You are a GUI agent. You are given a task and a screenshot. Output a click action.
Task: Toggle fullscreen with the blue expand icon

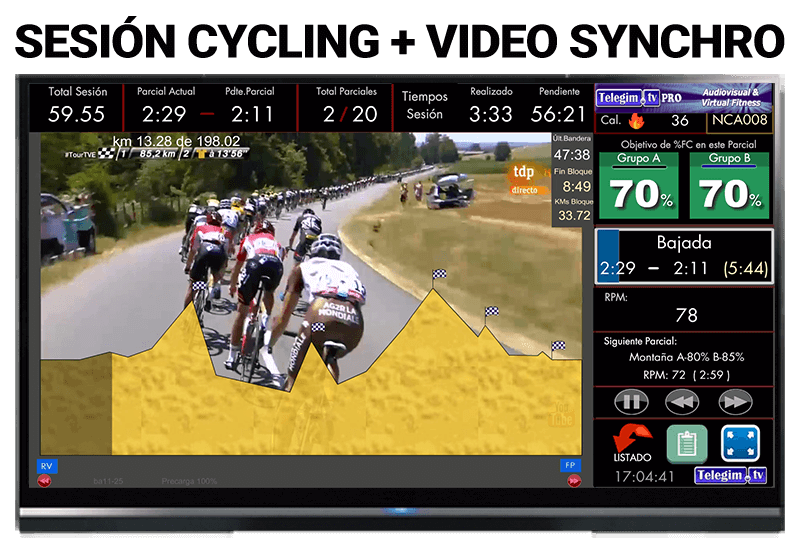click(740, 444)
